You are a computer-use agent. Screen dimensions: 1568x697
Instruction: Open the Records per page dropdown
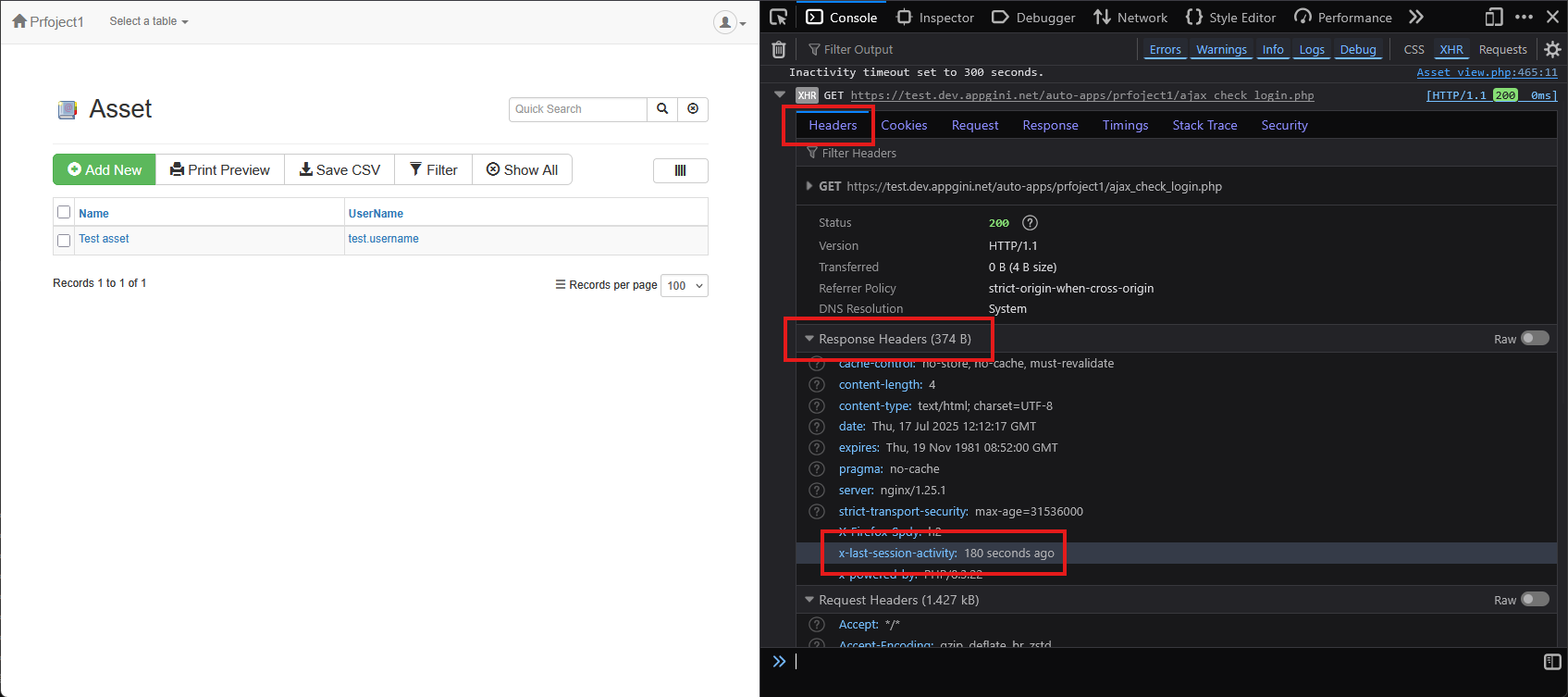[x=685, y=286]
